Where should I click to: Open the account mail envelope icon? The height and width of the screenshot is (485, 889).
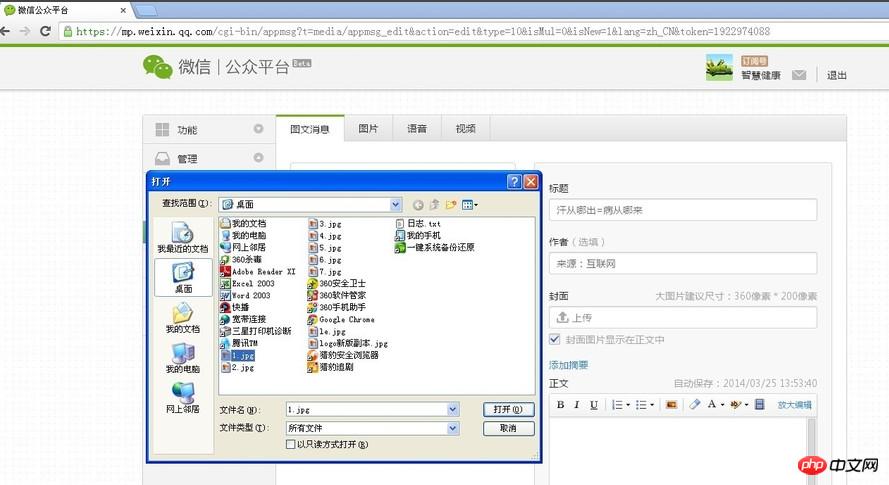coord(799,75)
